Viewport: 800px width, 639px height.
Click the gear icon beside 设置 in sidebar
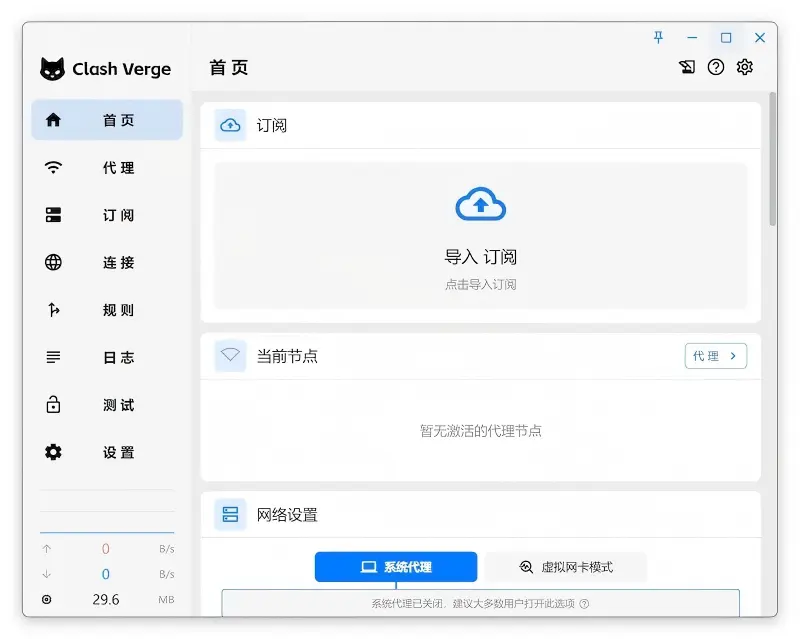[53, 452]
